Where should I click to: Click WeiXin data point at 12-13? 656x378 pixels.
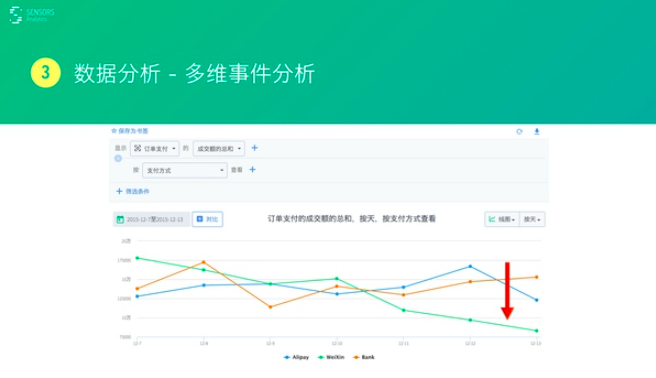click(x=537, y=331)
